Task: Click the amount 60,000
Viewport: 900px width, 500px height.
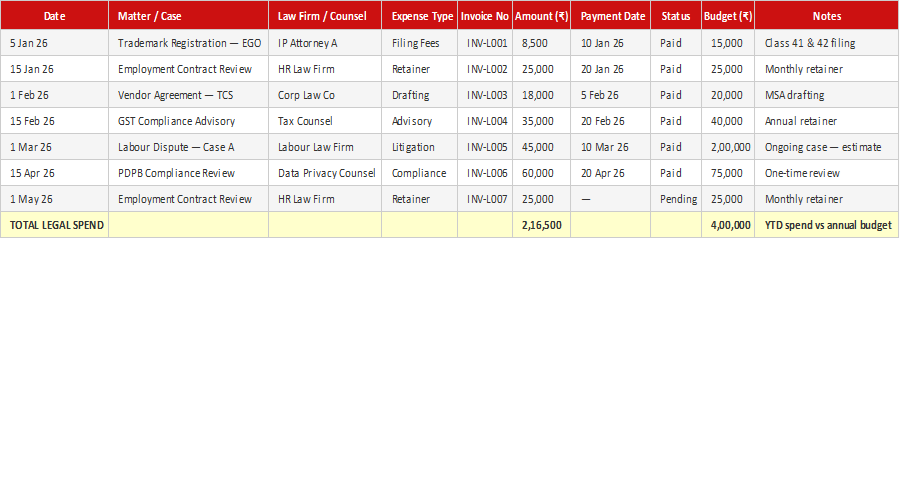Action: tap(541, 173)
